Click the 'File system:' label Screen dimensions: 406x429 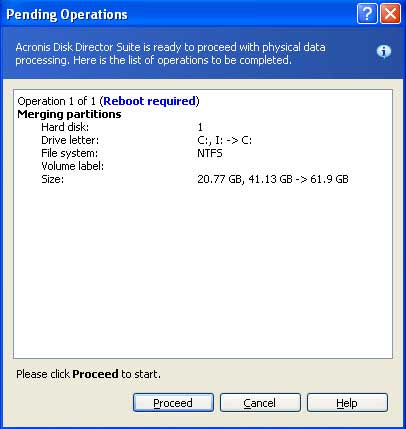[70, 153]
